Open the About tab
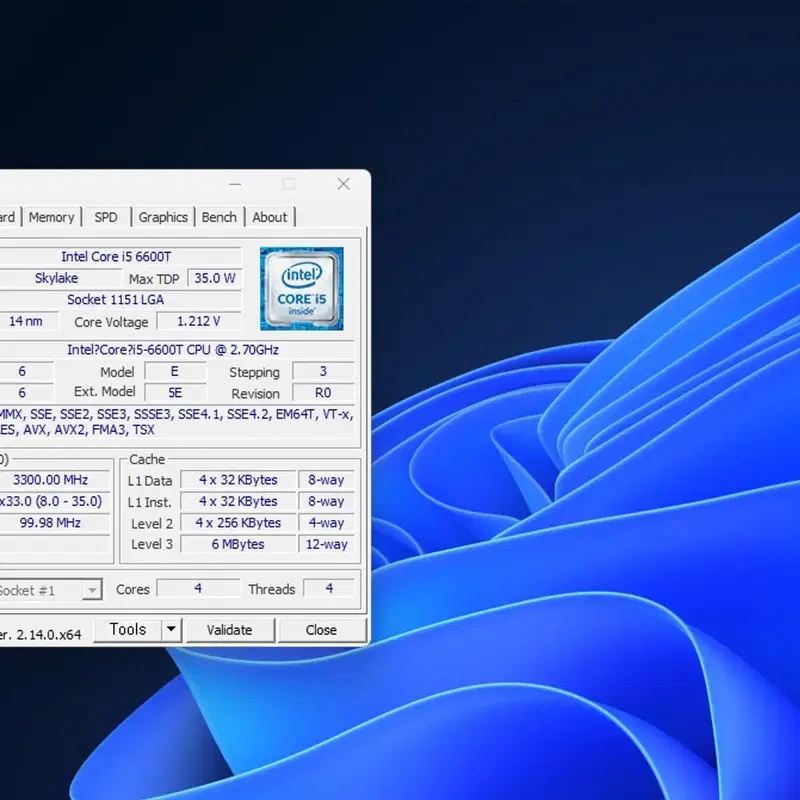 click(x=270, y=217)
